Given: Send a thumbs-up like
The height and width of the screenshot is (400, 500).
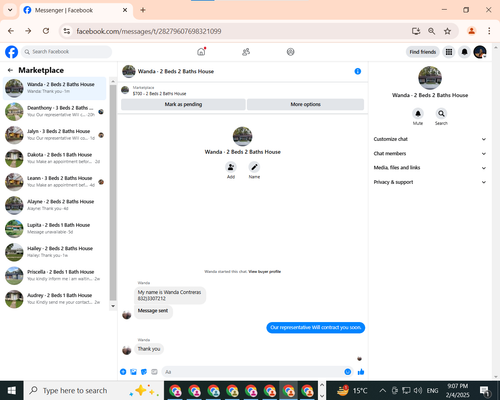Looking at the screenshot, I should click(x=361, y=372).
